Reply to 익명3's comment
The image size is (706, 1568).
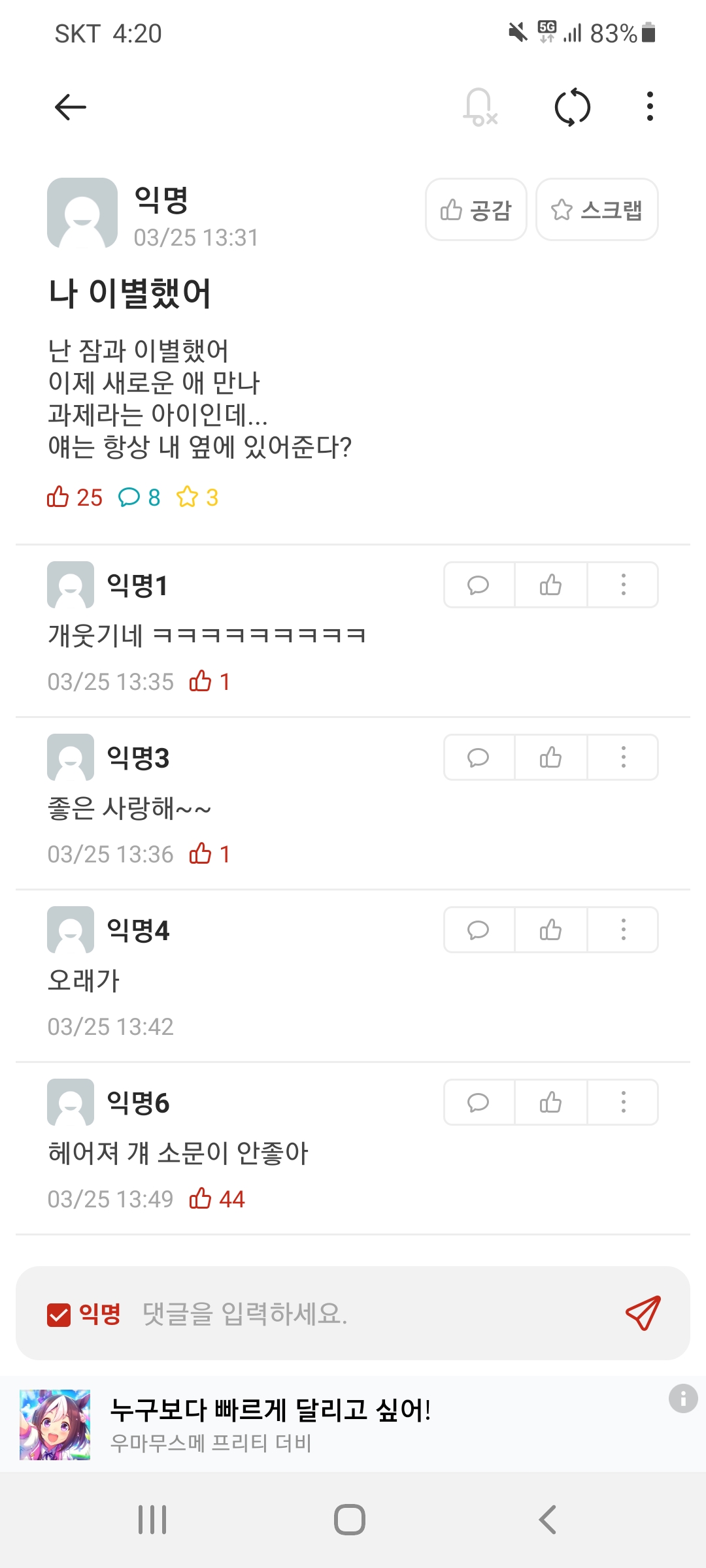[x=479, y=757]
